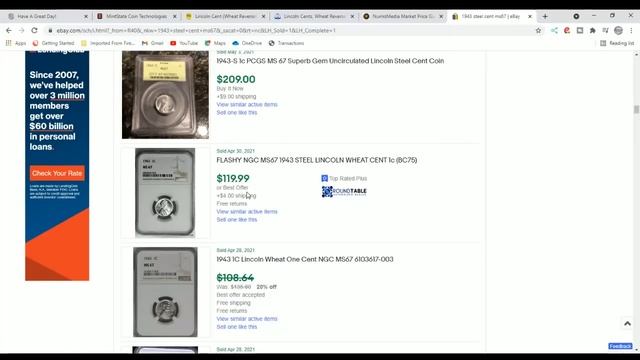Open Getting Started bookmark

click(x=53, y=43)
